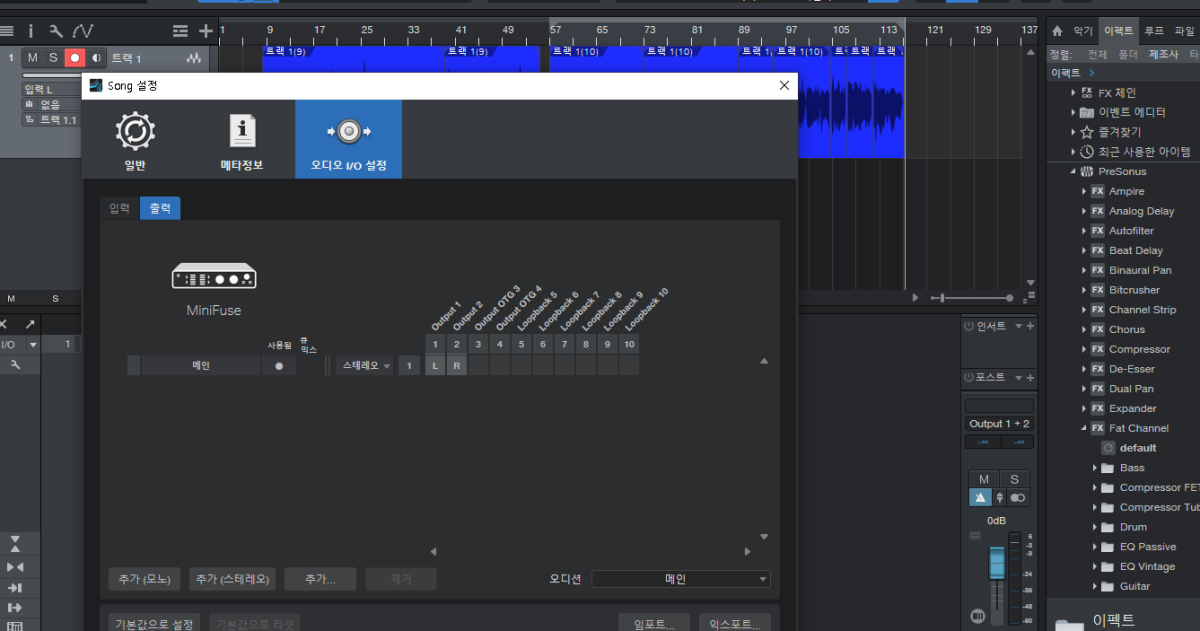Click the MiniFuse audio interface icon
This screenshot has width=1200, height=631.
point(213,276)
